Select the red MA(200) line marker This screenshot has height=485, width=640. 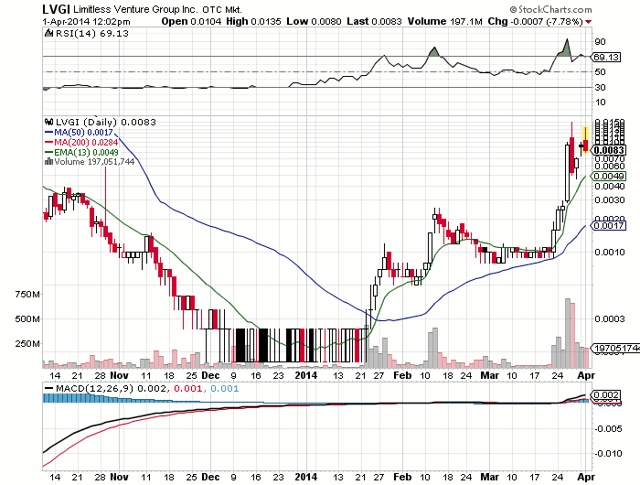[49, 142]
